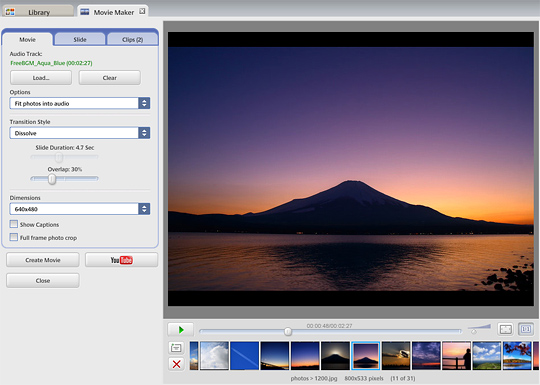Screen dimensions: 540x385
Task: Click the FreeBGM_Aqua_Blue audio track name
Action: click(x=51, y=63)
